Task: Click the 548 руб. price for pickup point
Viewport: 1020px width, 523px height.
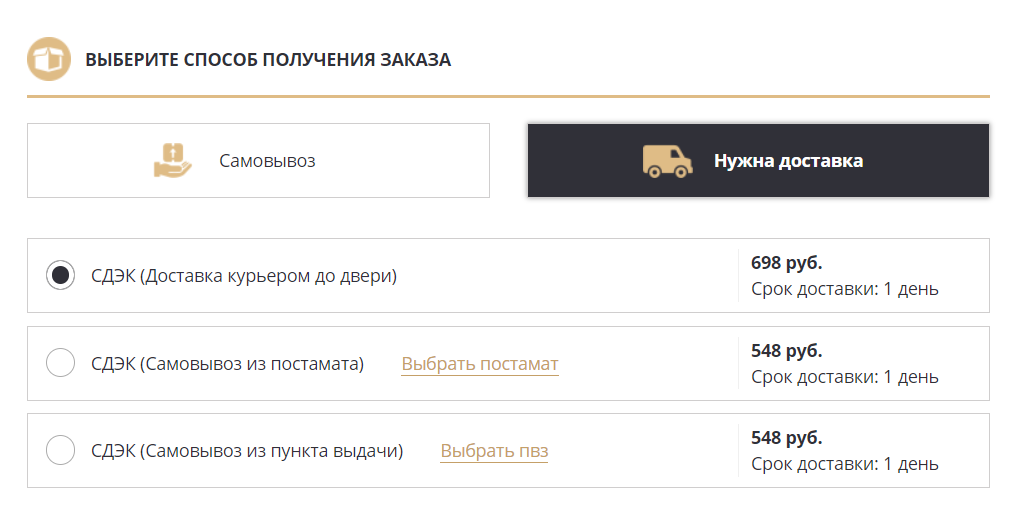Action: (x=786, y=438)
